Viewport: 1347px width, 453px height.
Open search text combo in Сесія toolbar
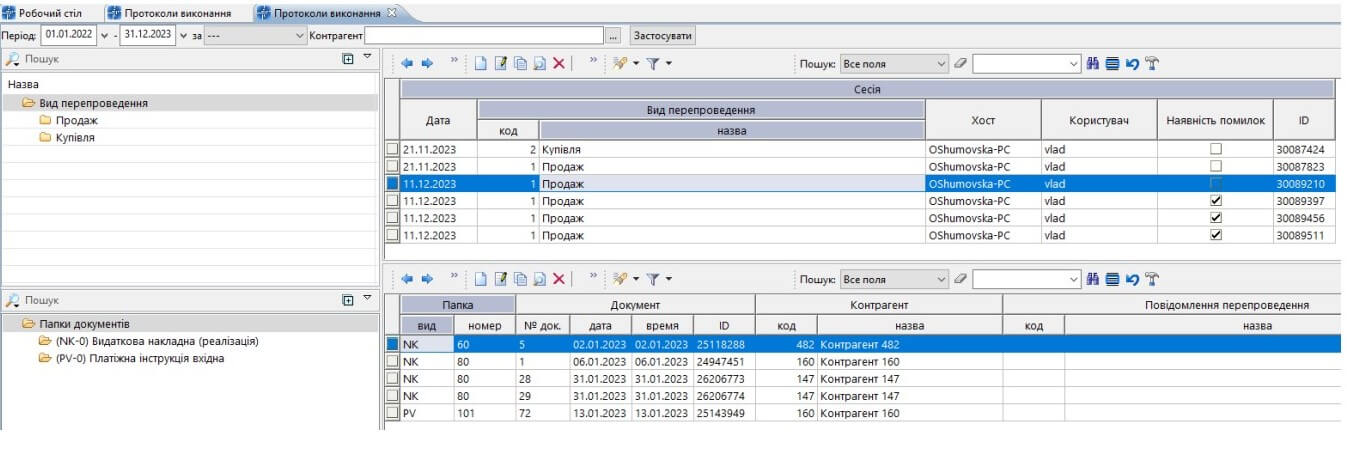tap(1075, 63)
